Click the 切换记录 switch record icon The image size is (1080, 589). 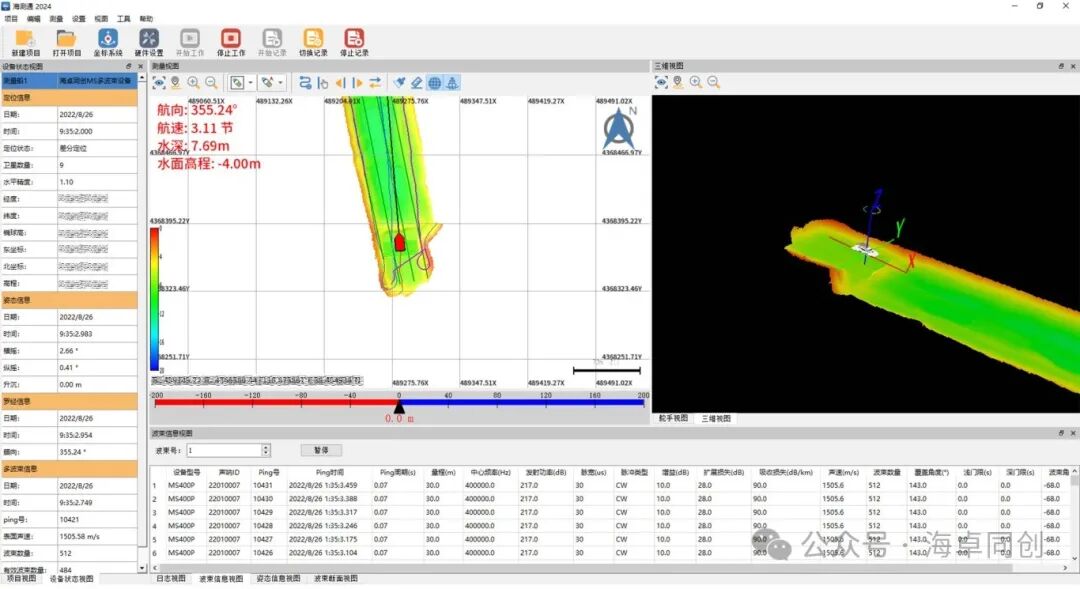point(313,41)
